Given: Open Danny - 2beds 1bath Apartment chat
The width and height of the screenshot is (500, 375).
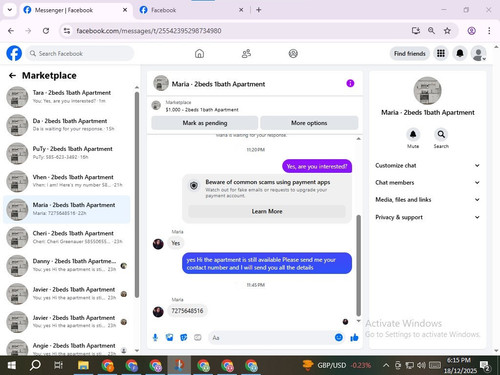Looking at the screenshot, I should [x=67, y=265].
